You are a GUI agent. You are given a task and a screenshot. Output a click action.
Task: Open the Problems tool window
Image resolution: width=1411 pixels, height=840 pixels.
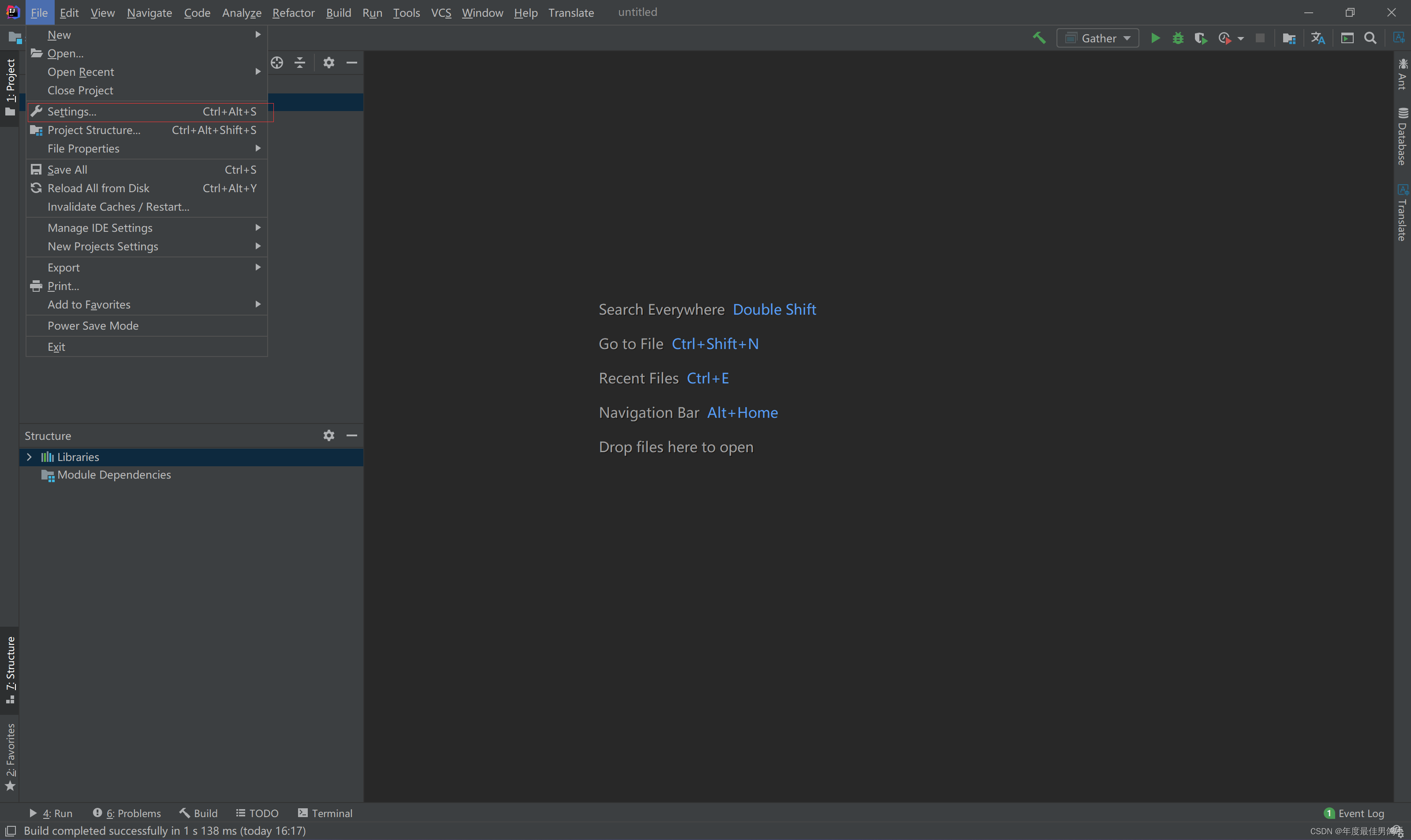(x=127, y=813)
